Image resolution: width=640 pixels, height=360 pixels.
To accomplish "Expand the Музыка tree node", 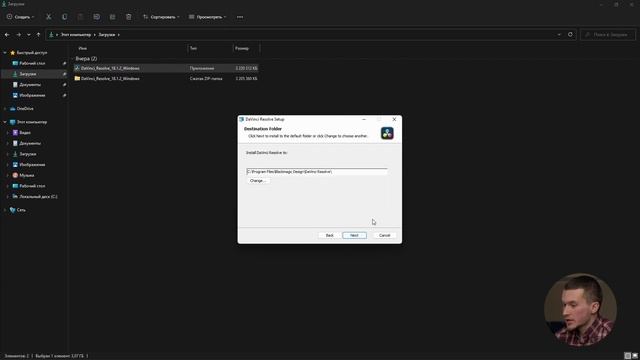I will point(8,175).
